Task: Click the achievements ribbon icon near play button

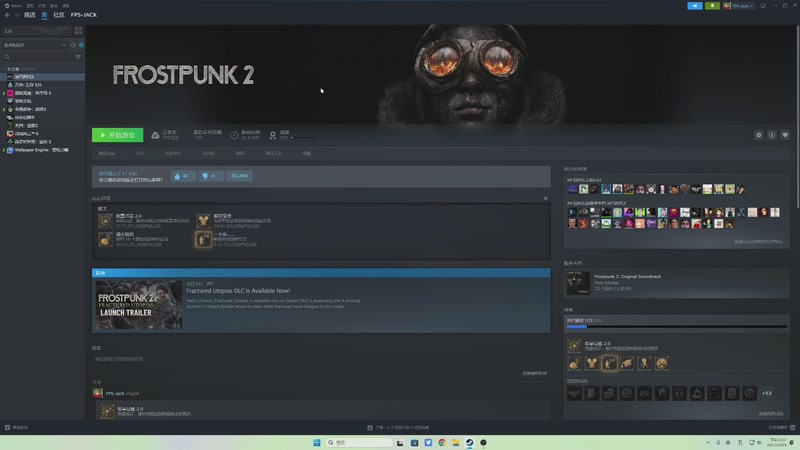Action: click(x=273, y=135)
